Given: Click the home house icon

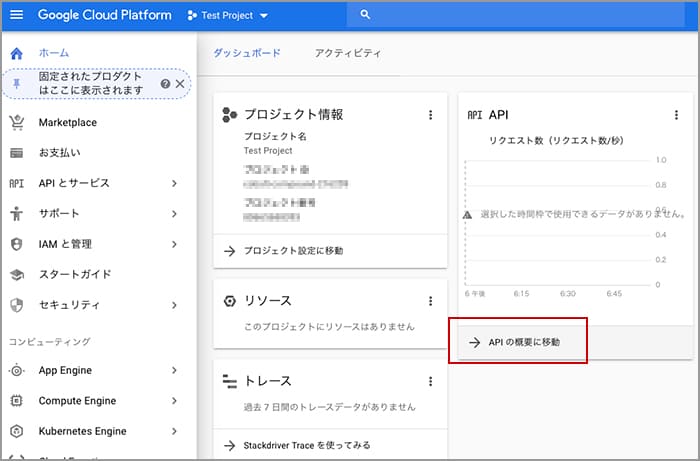Looking at the screenshot, I should (x=17, y=54).
